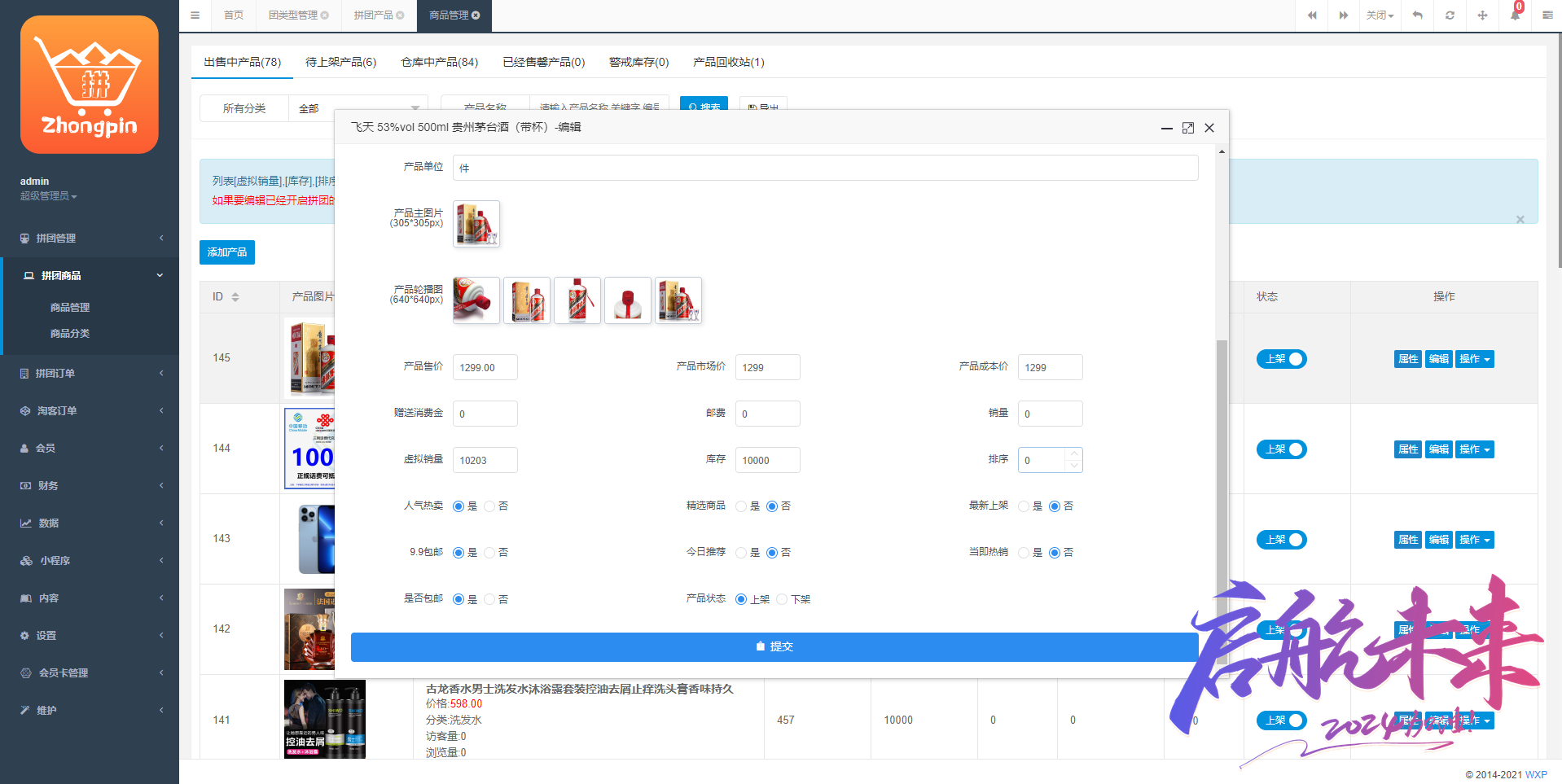Click the first carousel image thumbnail

pyautogui.click(x=476, y=300)
